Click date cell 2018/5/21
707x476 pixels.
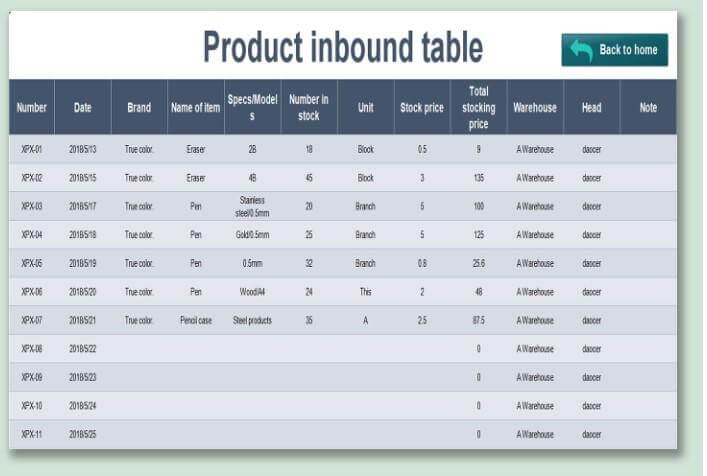click(x=83, y=320)
